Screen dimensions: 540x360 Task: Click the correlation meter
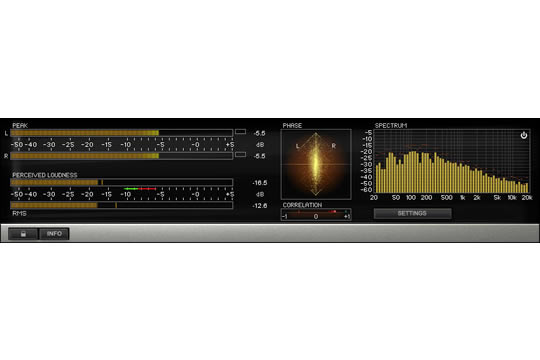tap(316, 215)
